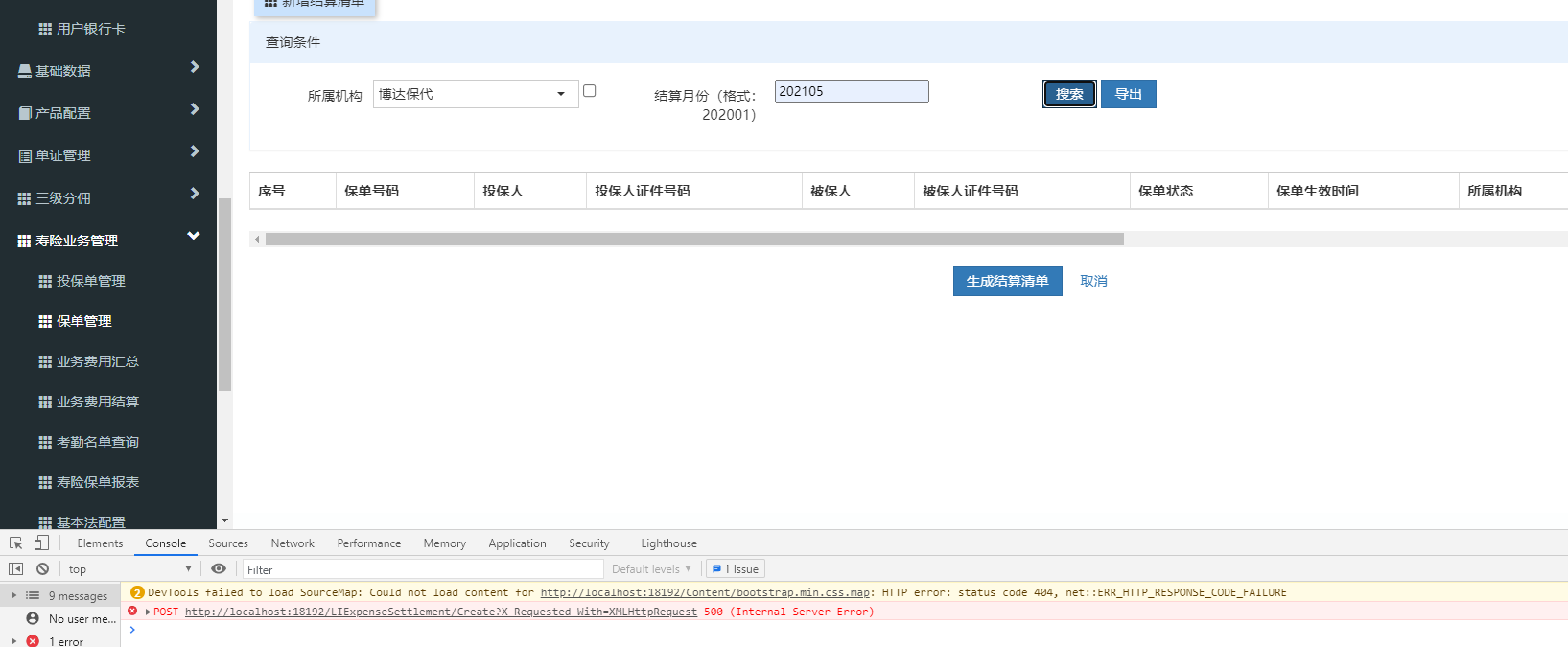
Task: Switch to the Lighthouse tab
Action: pos(668,543)
